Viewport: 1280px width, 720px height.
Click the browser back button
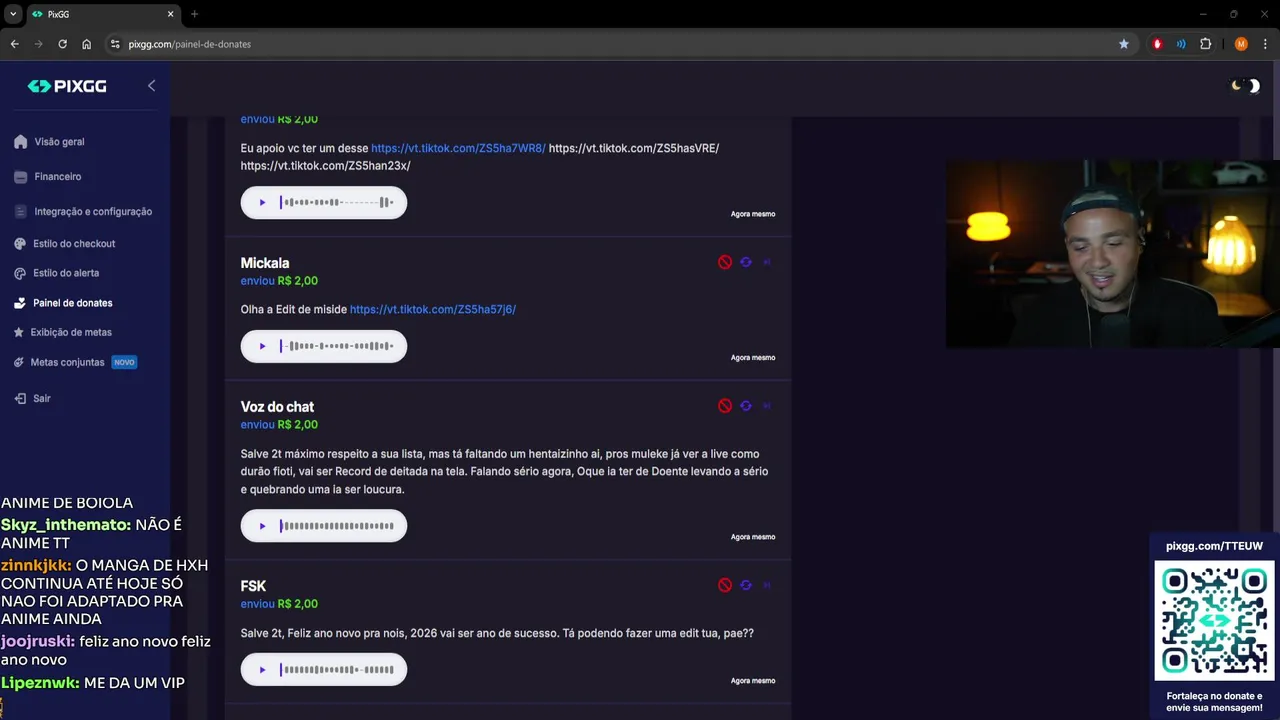click(x=14, y=44)
